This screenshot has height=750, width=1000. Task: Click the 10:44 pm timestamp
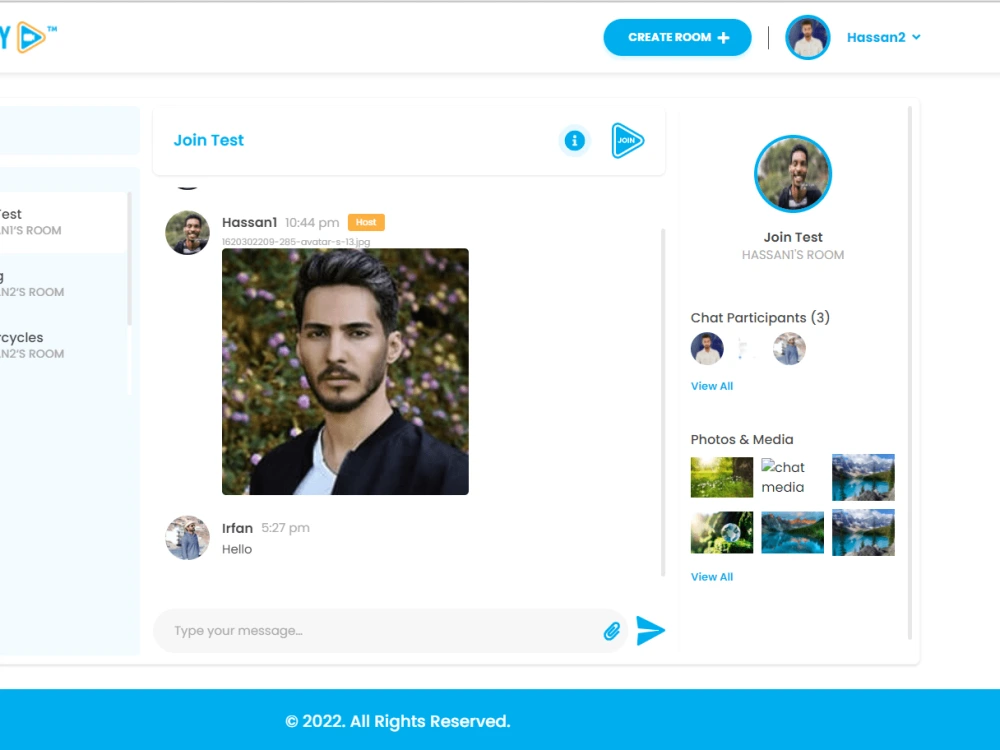click(312, 223)
